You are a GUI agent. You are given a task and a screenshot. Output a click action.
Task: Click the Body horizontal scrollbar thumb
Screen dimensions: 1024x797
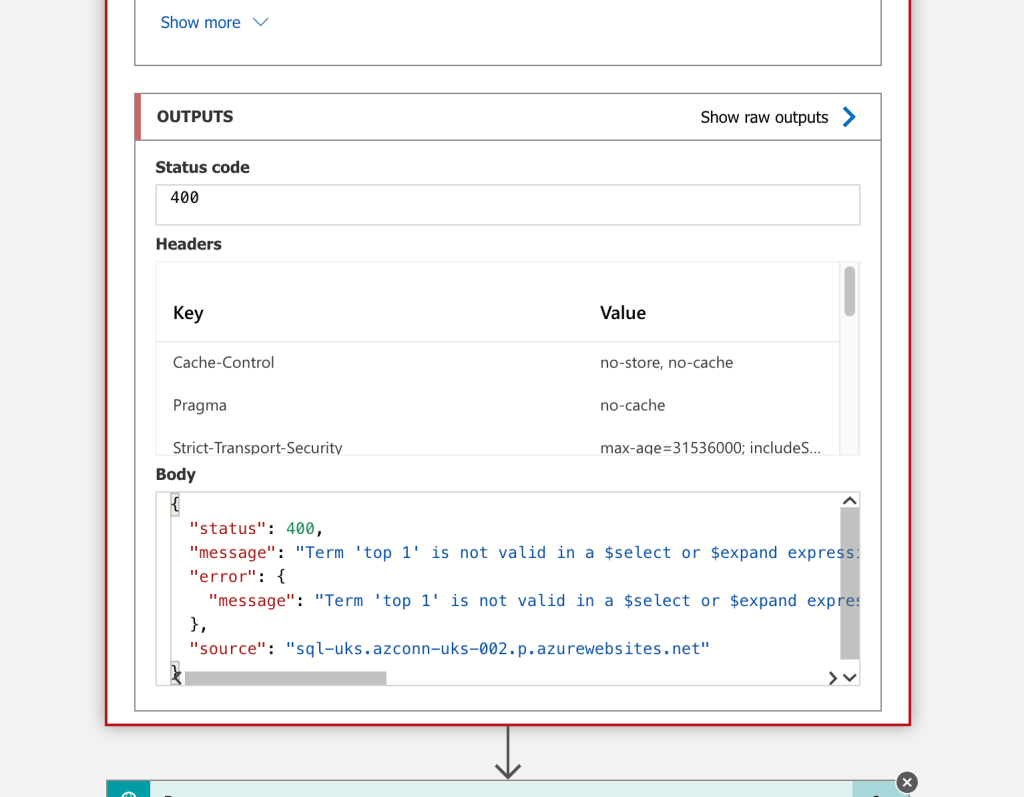click(285, 678)
